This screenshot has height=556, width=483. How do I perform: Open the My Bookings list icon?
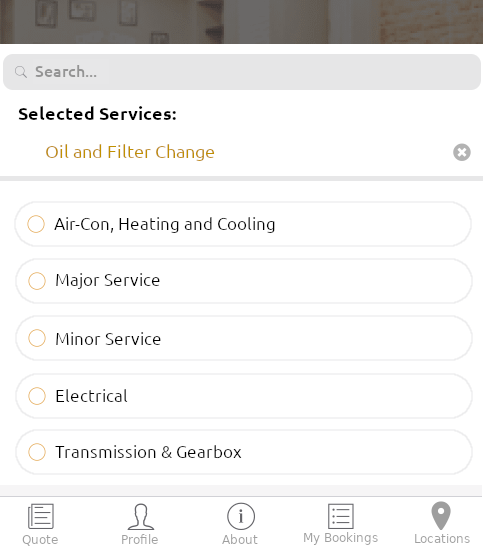[340, 516]
